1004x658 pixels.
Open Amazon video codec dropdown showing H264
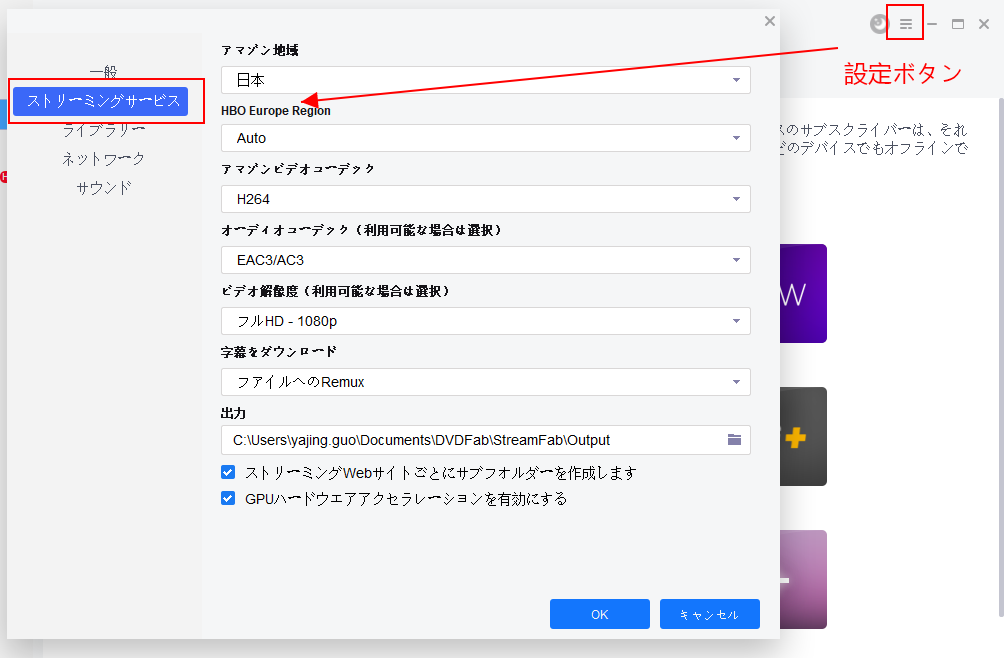pos(486,199)
